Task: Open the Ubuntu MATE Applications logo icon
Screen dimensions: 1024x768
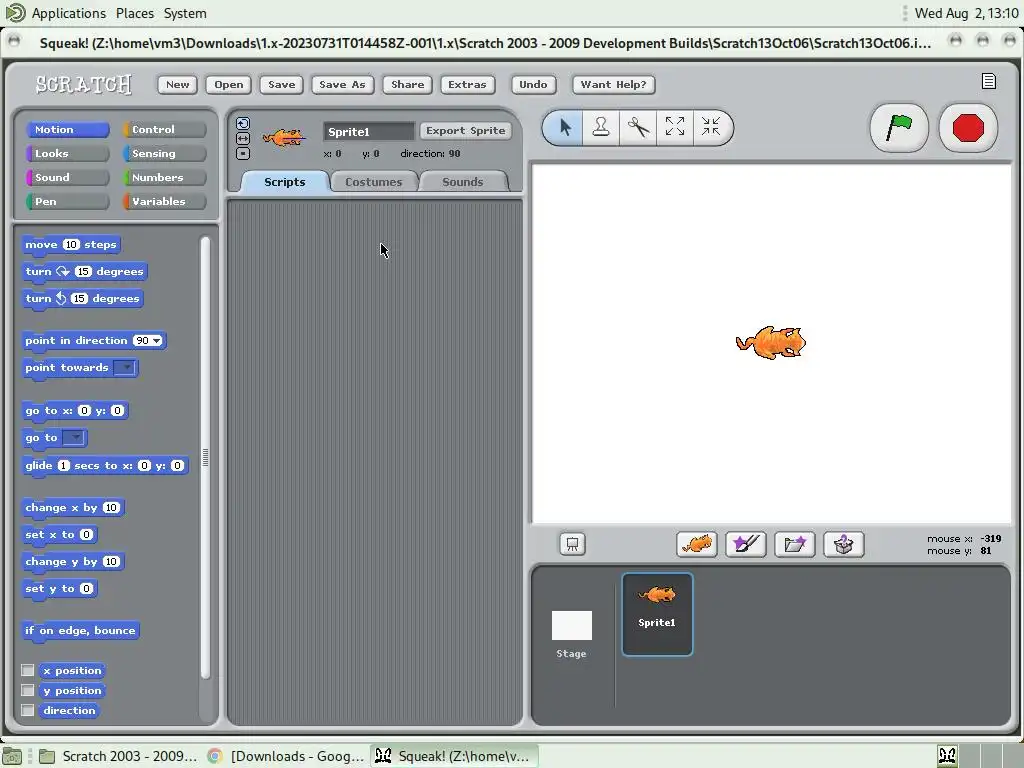Action: (15, 12)
